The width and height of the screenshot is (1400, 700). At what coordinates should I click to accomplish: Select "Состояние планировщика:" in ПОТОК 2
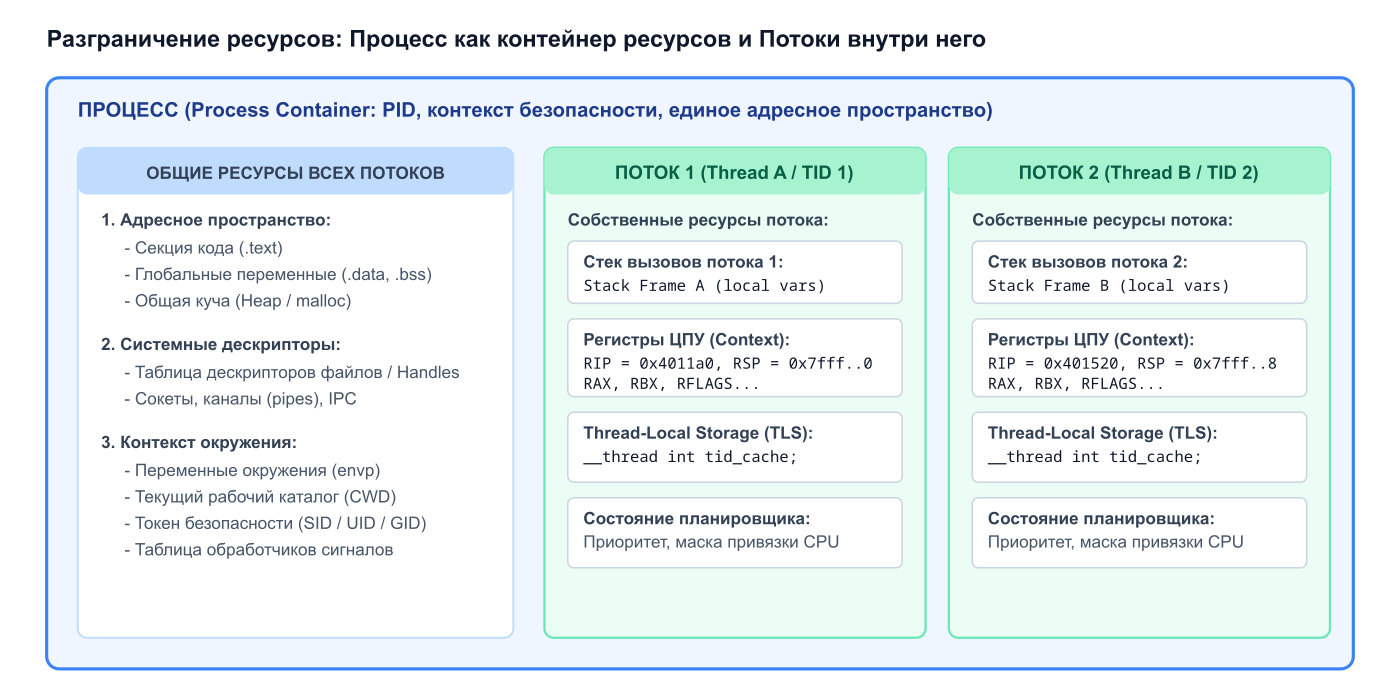tap(1101, 518)
